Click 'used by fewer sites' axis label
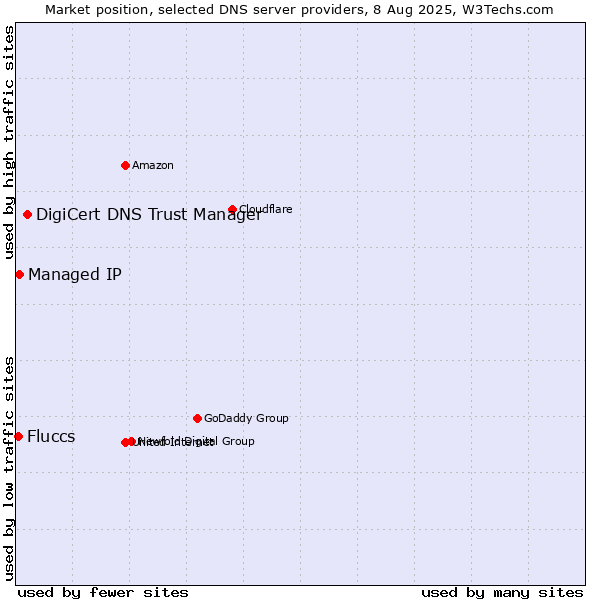Viewport: 600px width, 600px height. (103, 593)
